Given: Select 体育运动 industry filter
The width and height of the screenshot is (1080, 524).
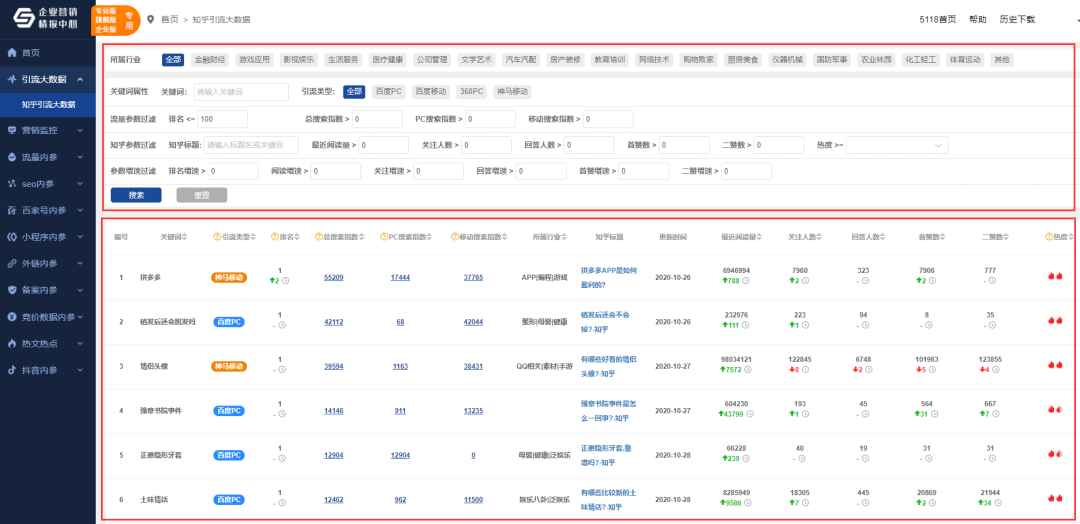Looking at the screenshot, I should 965,60.
